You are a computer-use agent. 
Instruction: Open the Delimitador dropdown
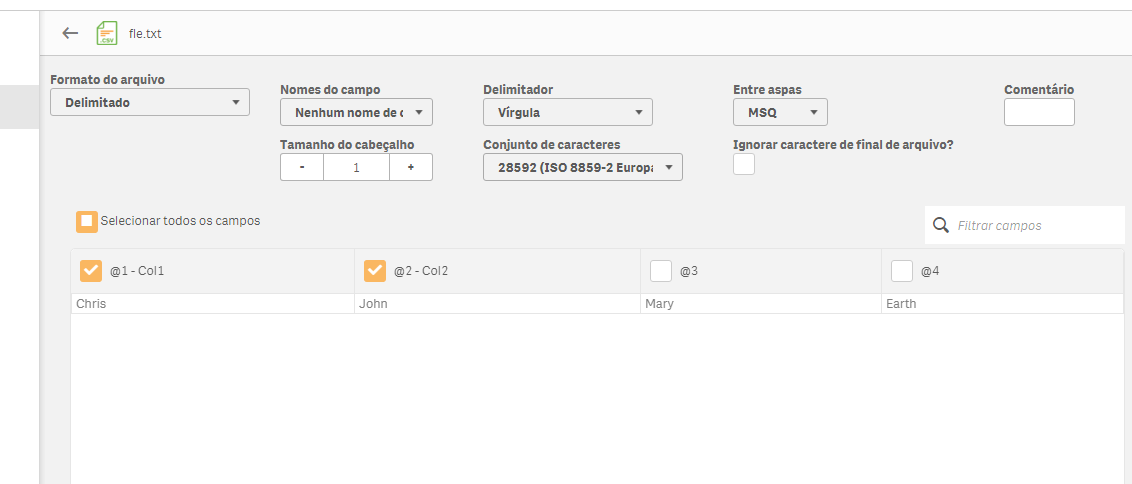(x=567, y=112)
